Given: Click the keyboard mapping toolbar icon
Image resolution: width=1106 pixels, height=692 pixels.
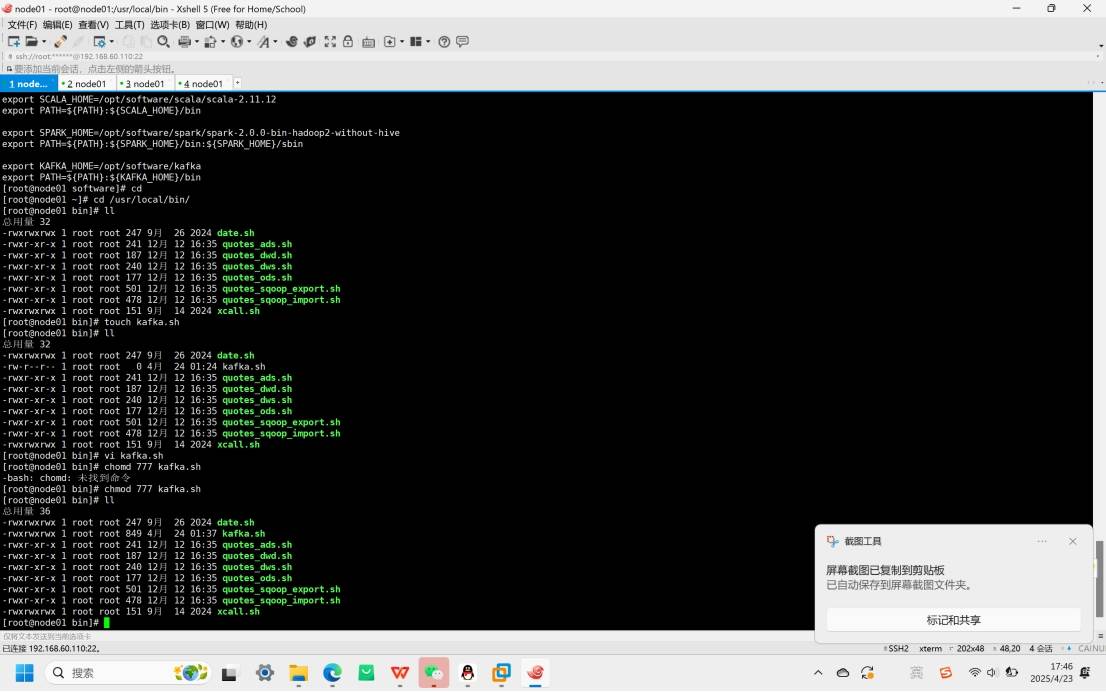Looking at the screenshot, I should tap(368, 42).
